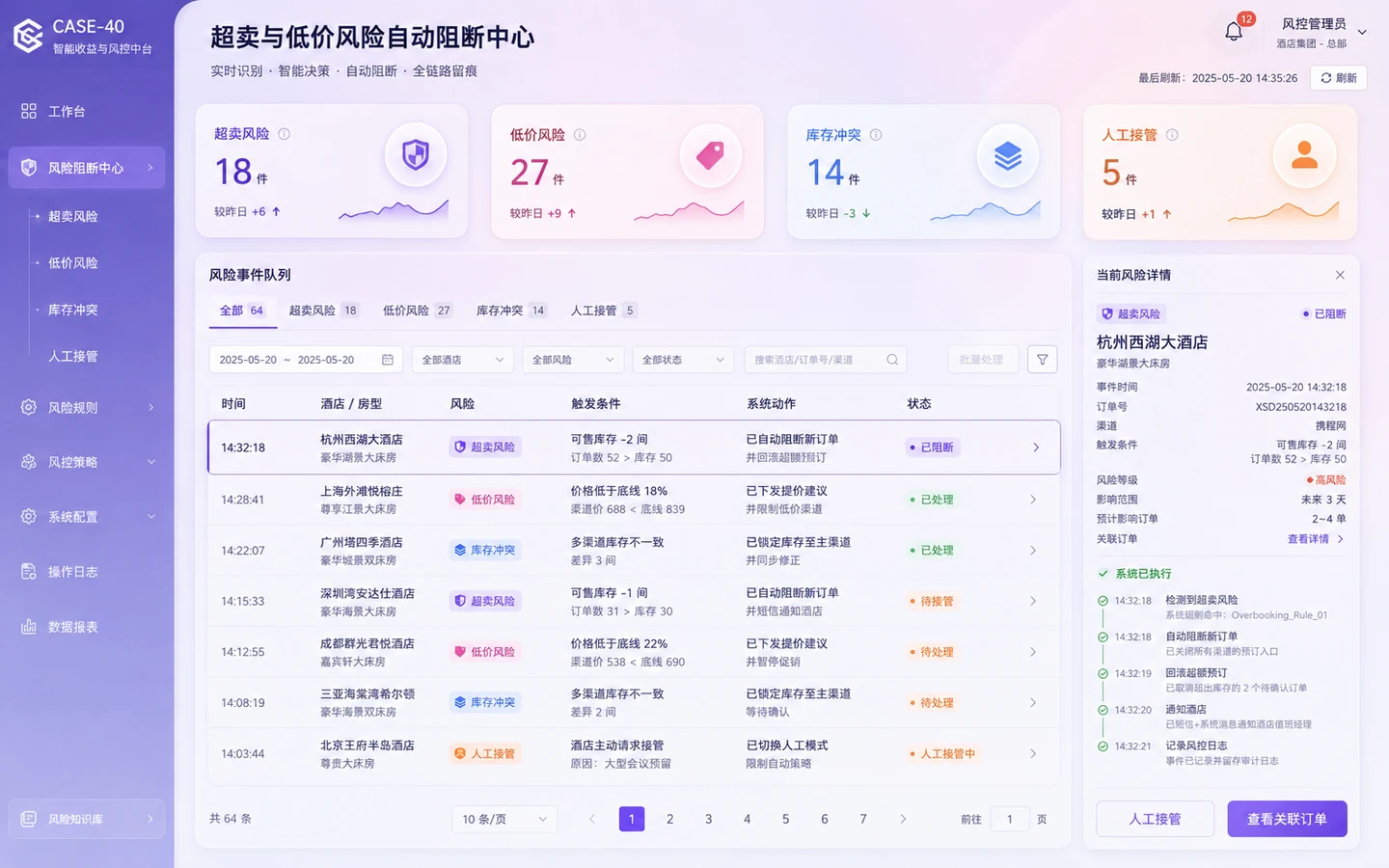The height and width of the screenshot is (868, 1389).
Task: Expand the 风险规则 sidebar menu
Action: 87,408
